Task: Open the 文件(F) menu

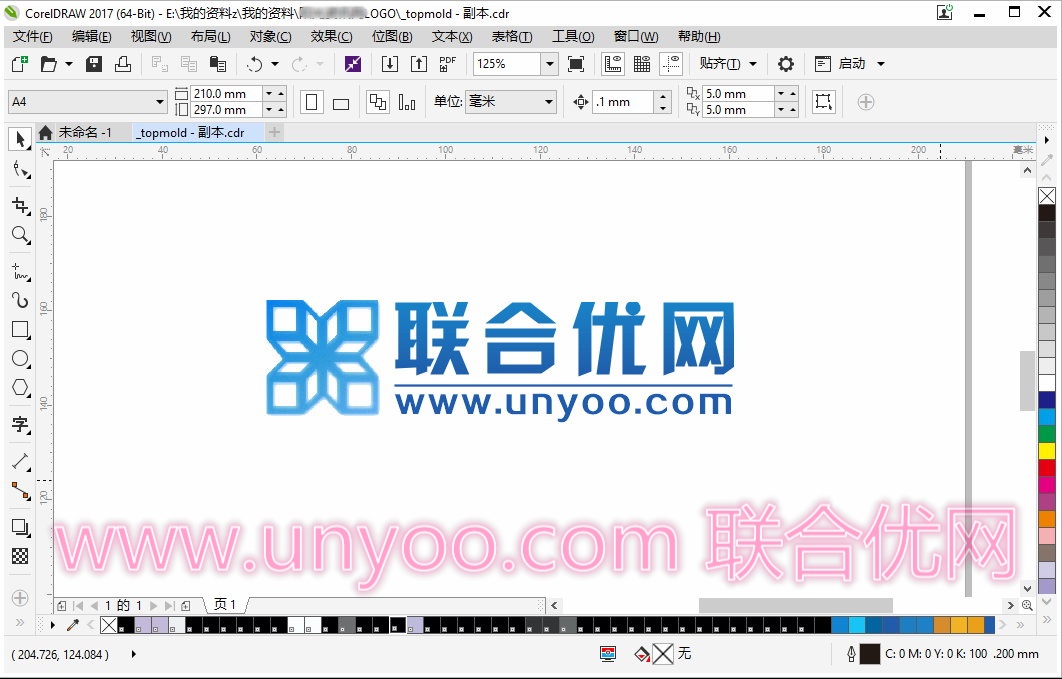Action: pyautogui.click(x=33, y=37)
